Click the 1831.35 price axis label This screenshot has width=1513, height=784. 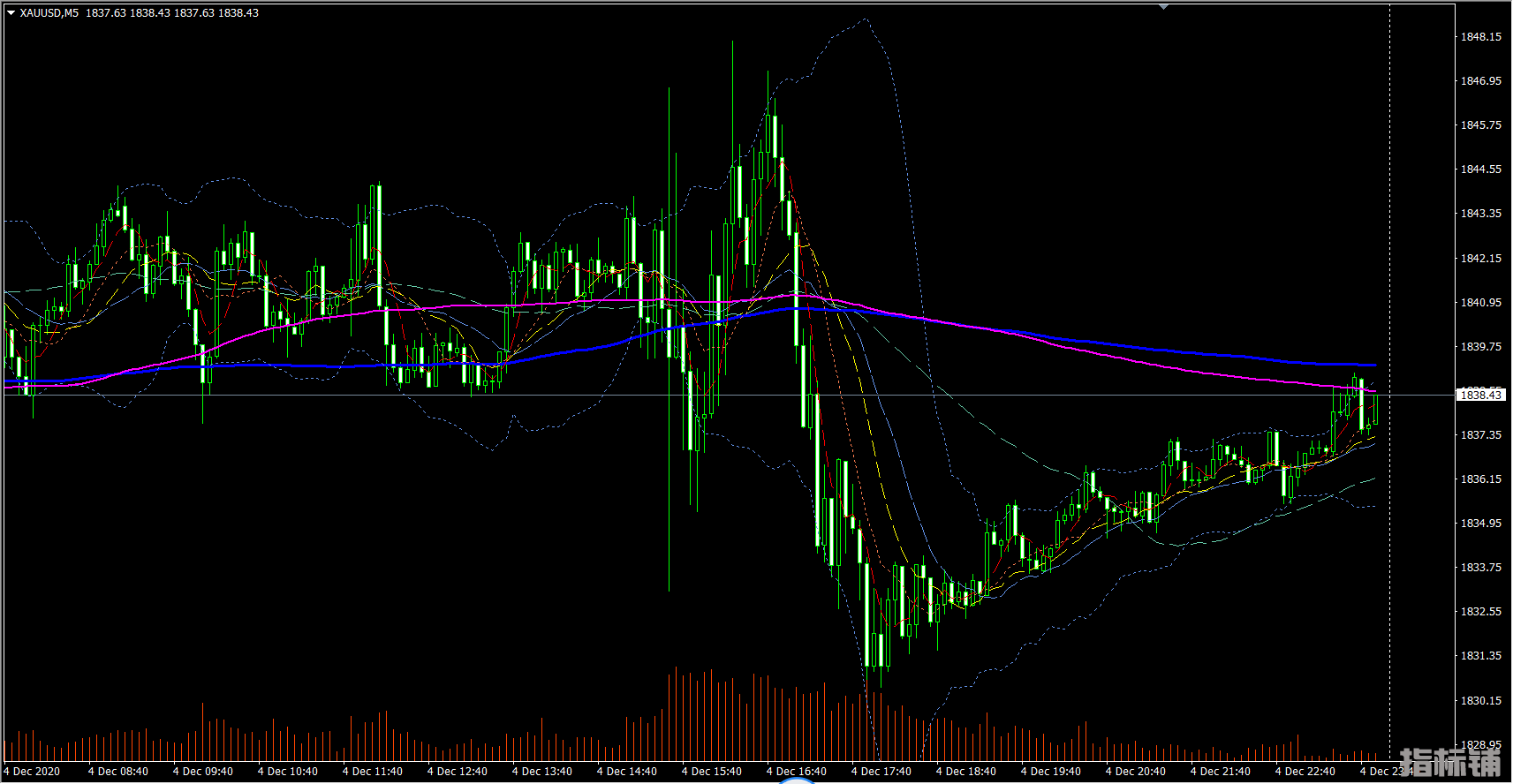1481,655
